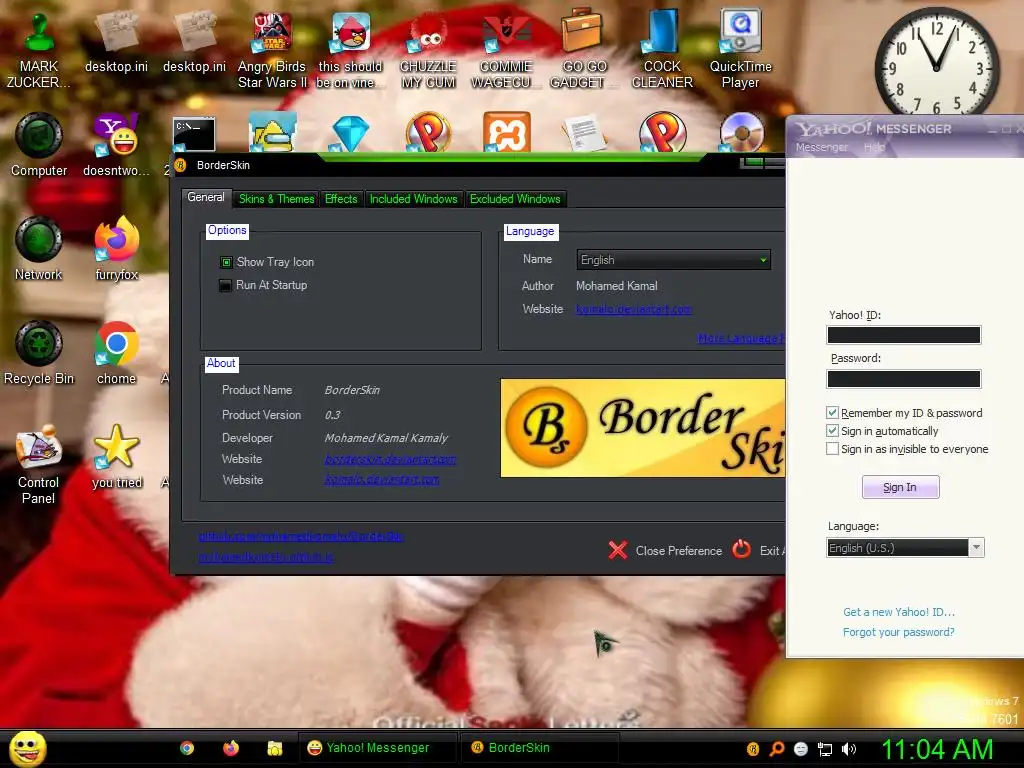This screenshot has height=768, width=1024.
Task: Launch Chrome from taskbar quick launch
Action: [187, 748]
